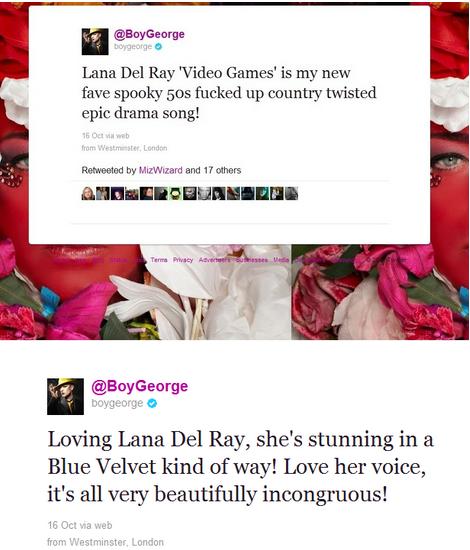Screen dimensions: 470x550
Task: Click the verified badge in the lower tweet
Action: point(152,404)
